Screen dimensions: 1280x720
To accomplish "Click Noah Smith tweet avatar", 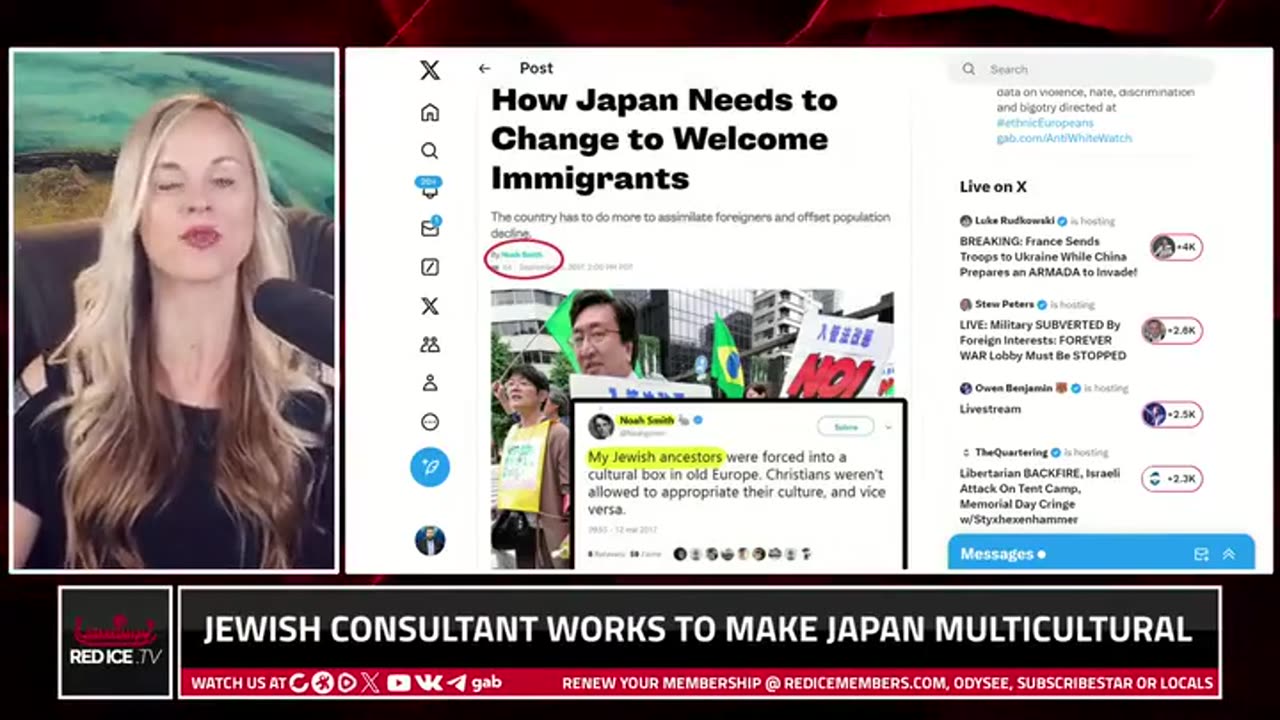I will point(601,427).
